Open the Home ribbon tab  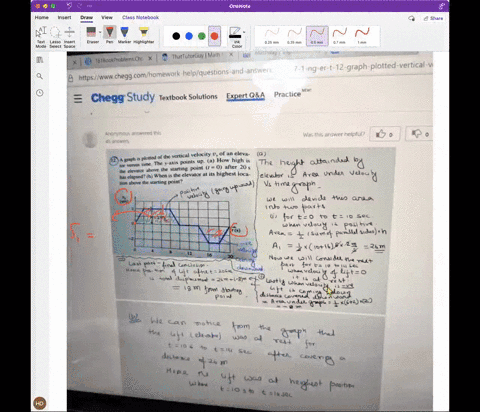[42, 18]
